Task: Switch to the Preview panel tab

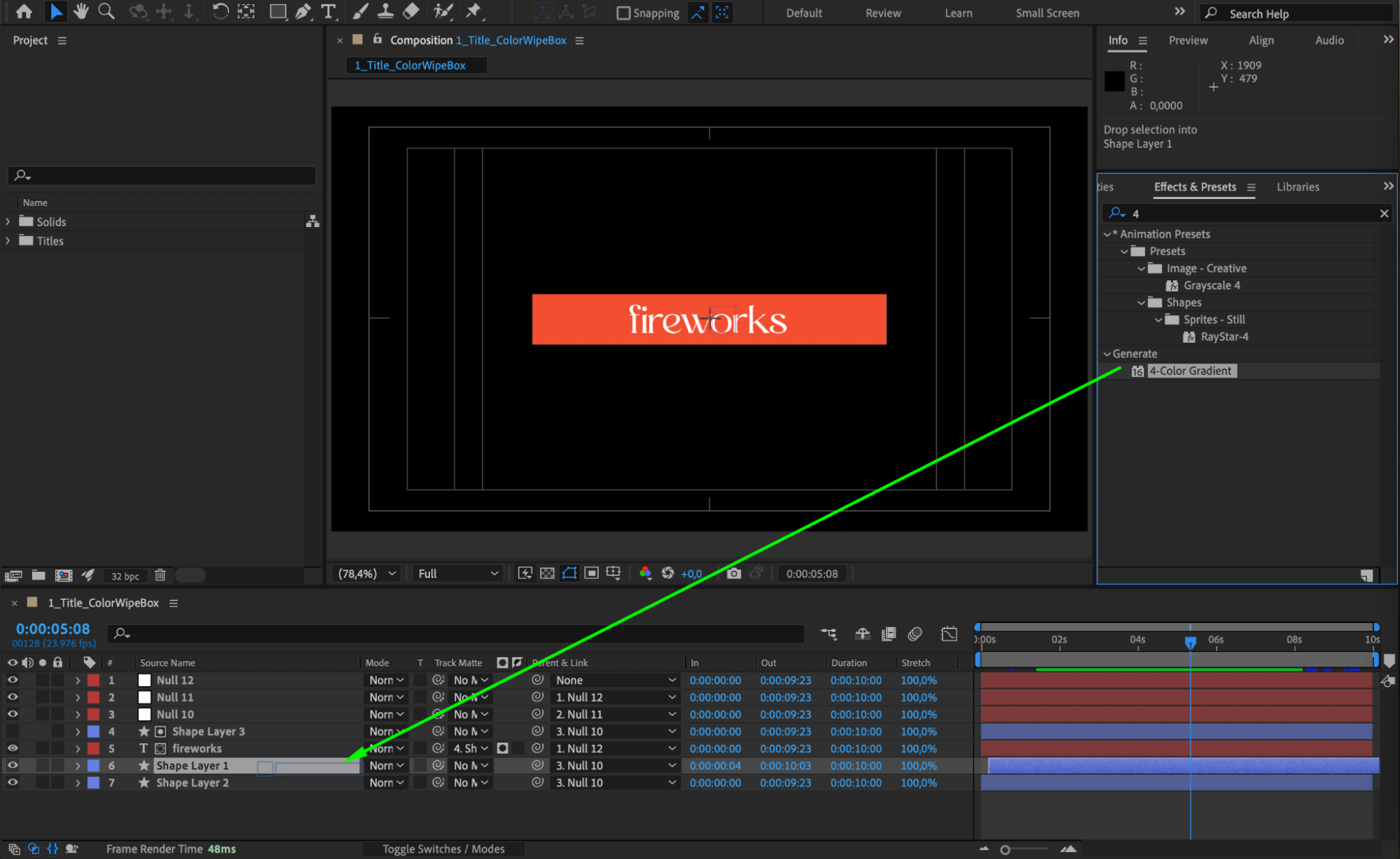Action: click(1188, 41)
